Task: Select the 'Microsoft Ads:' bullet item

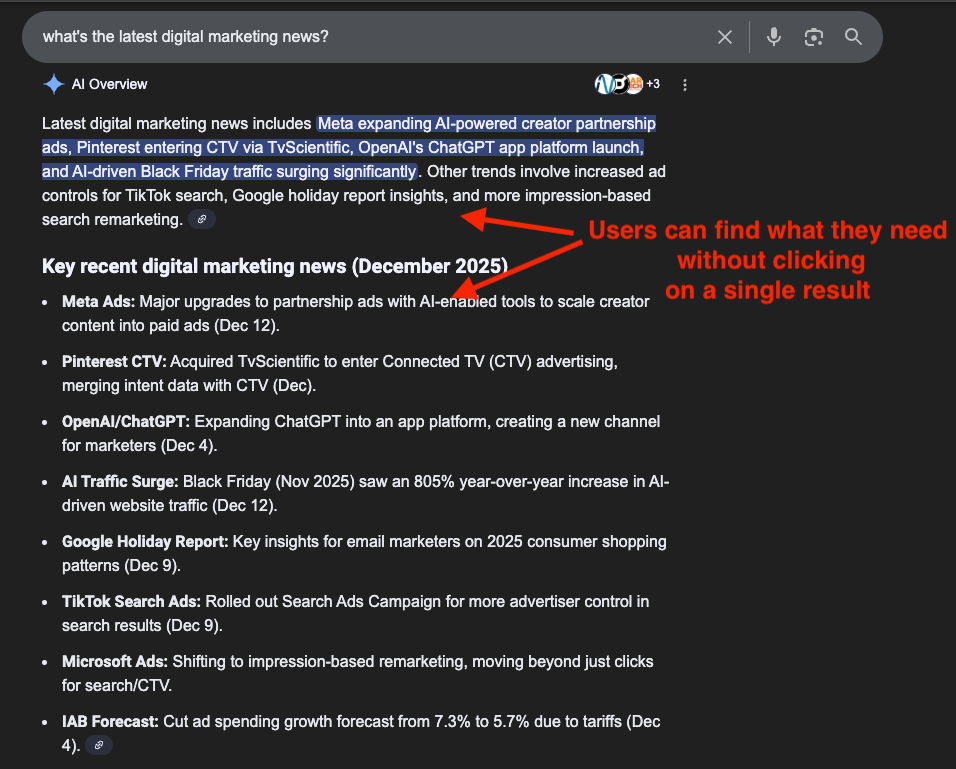Action: tap(114, 661)
